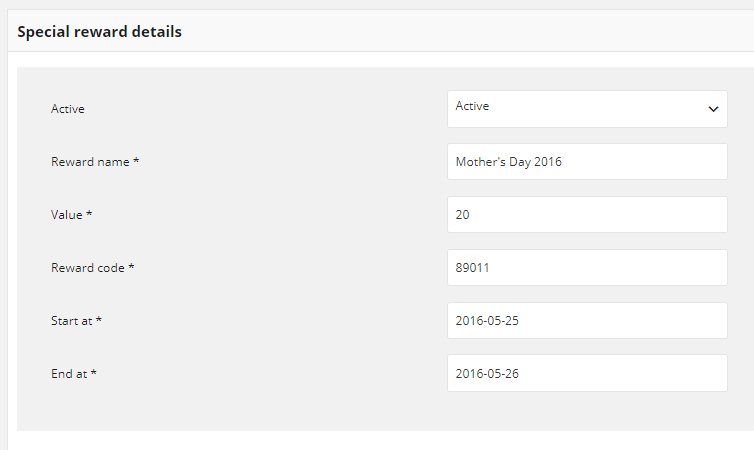Click on the 2016-05-26 date text
The width and height of the screenshot is (754, 450).
coord(487,374)
